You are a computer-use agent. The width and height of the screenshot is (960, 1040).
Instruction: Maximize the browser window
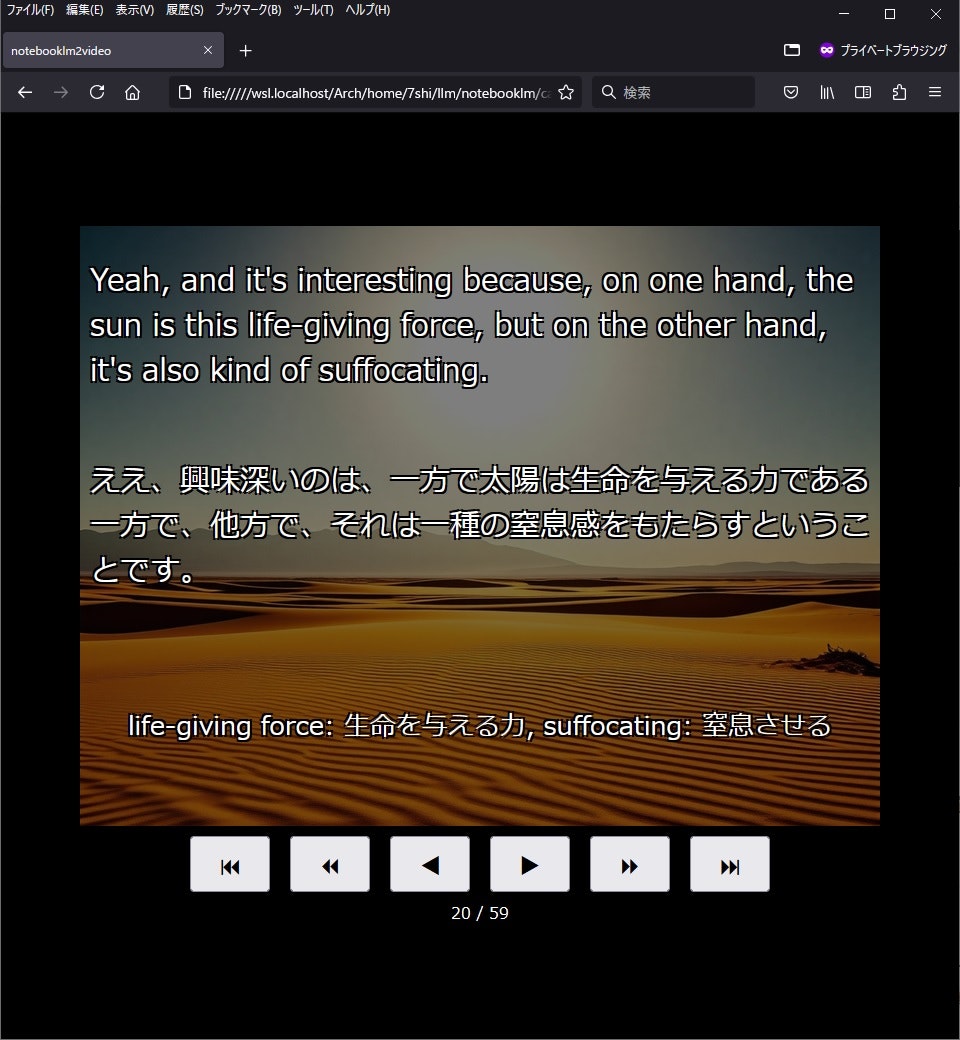coord(890,13)
